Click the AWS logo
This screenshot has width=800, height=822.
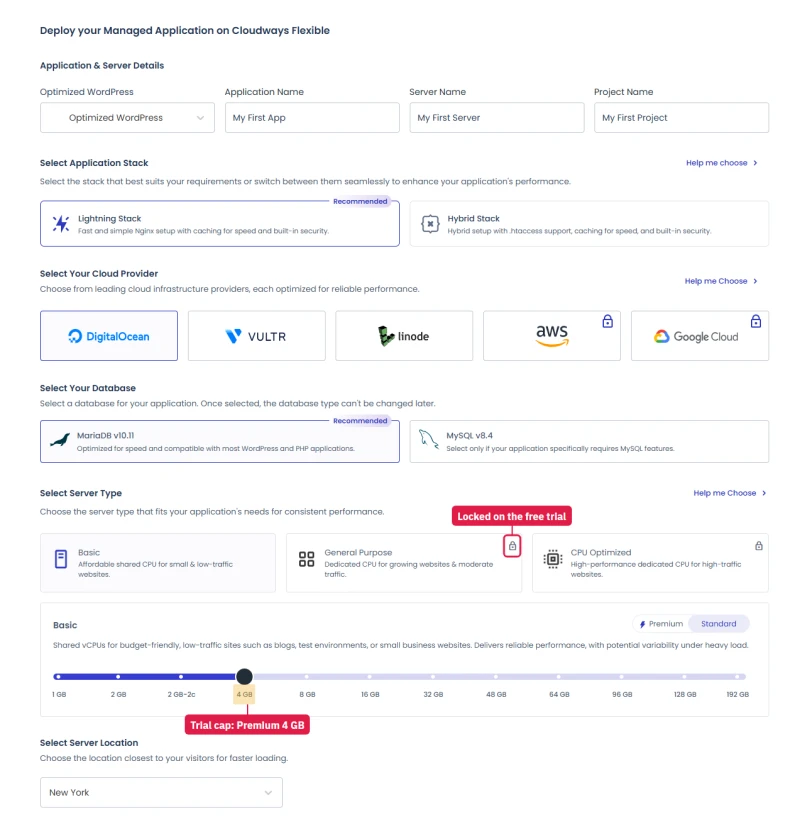click(x=552, y=336)
